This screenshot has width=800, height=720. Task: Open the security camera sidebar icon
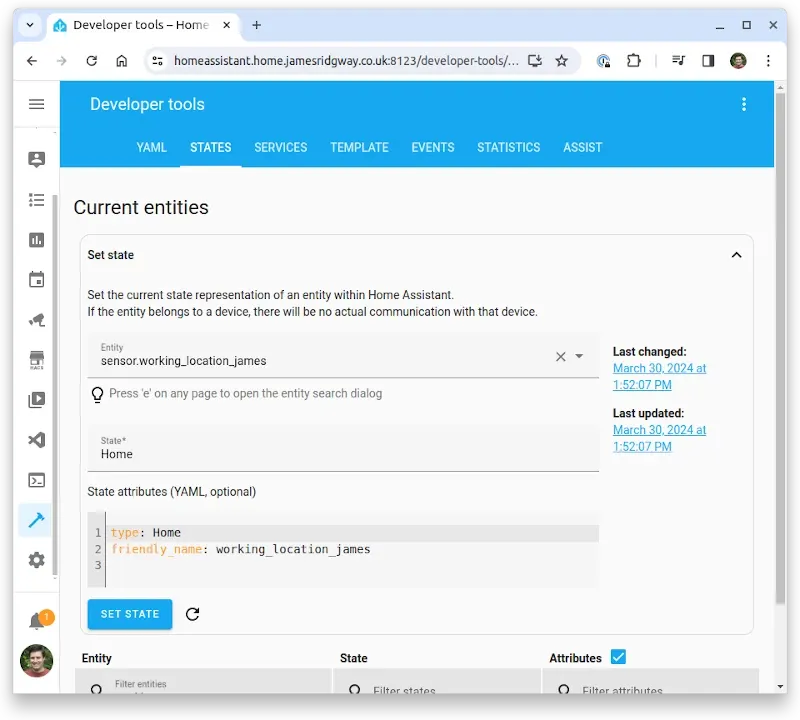(36, 320)
